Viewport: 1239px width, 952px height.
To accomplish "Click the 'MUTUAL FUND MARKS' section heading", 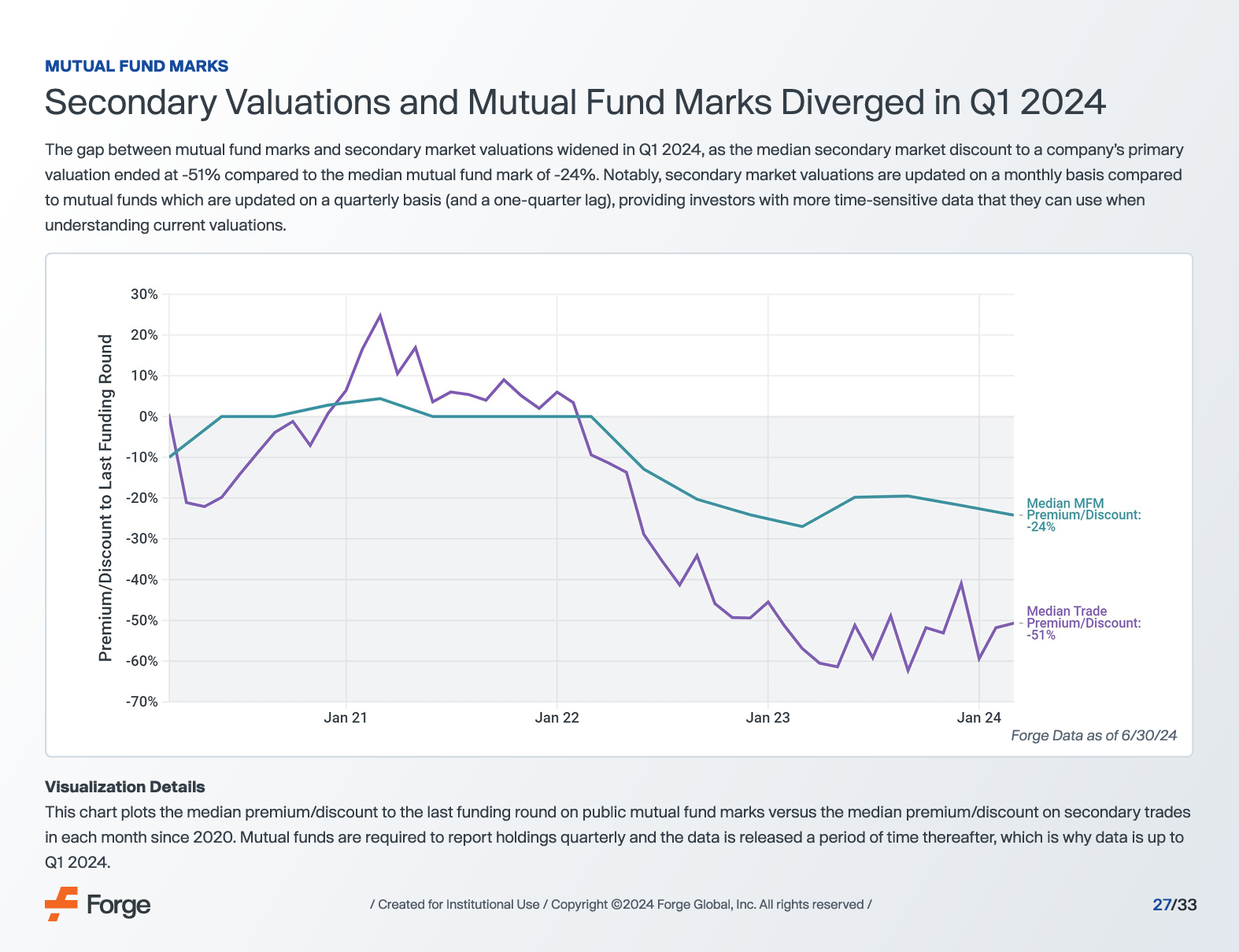I will [137, 66].
